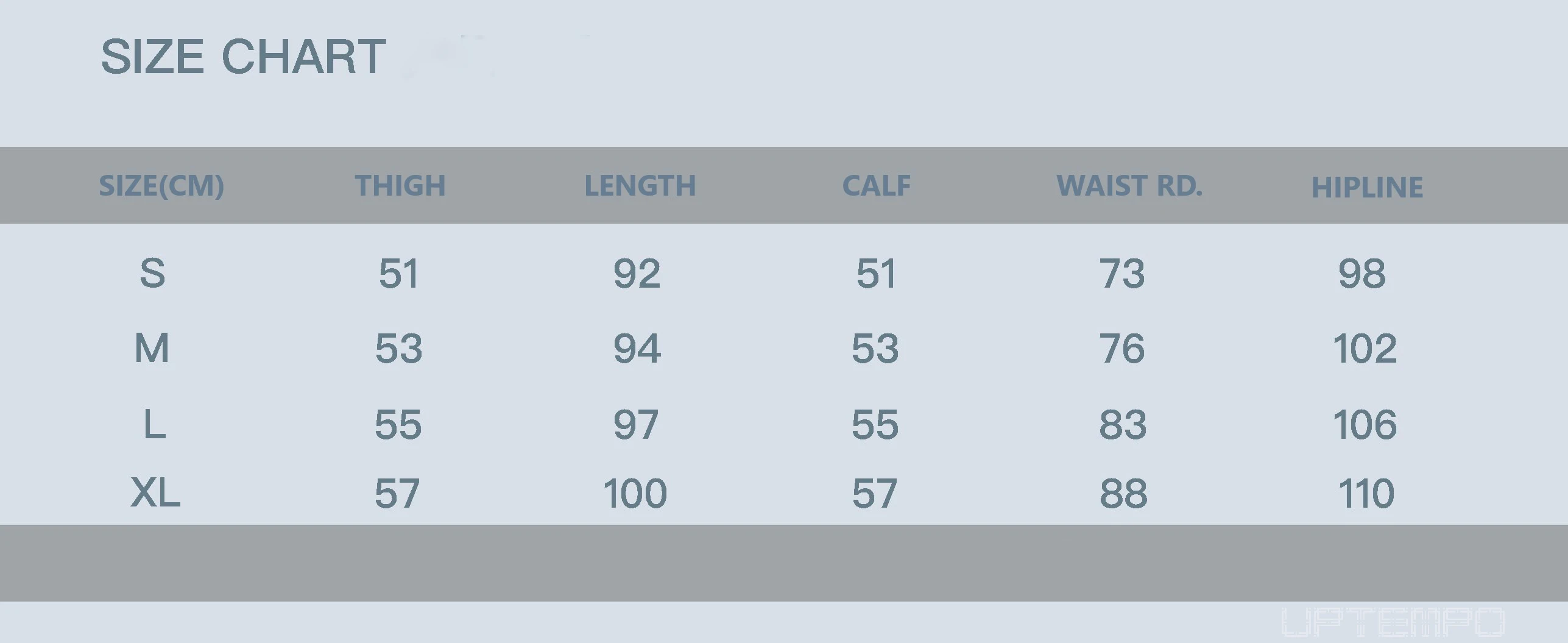Click the THIGH column header

(400, 186)
